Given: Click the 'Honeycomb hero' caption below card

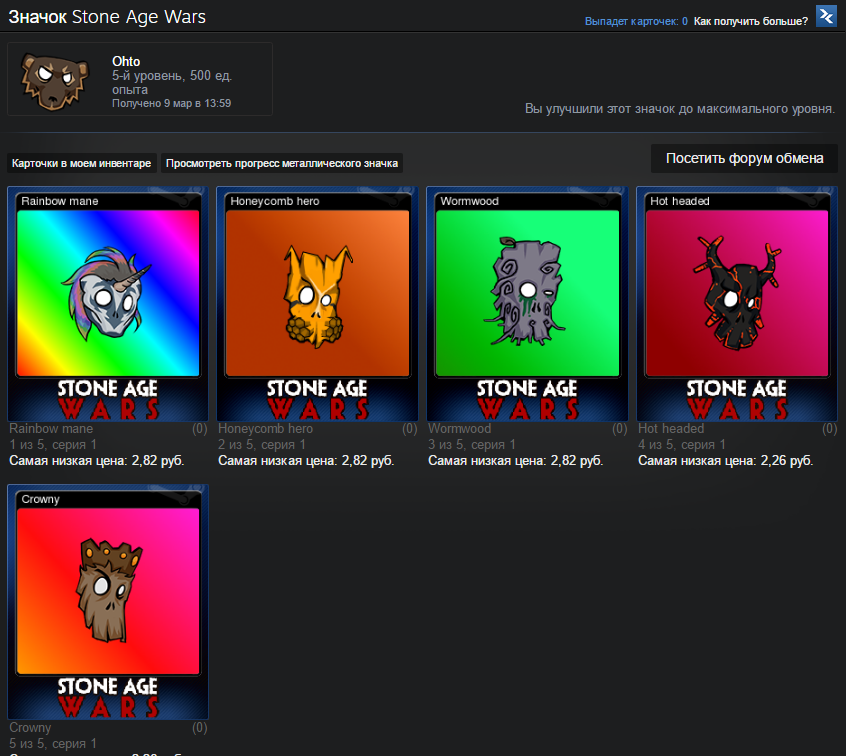Looking at the screenshot, I should click(x=265, y=428).
